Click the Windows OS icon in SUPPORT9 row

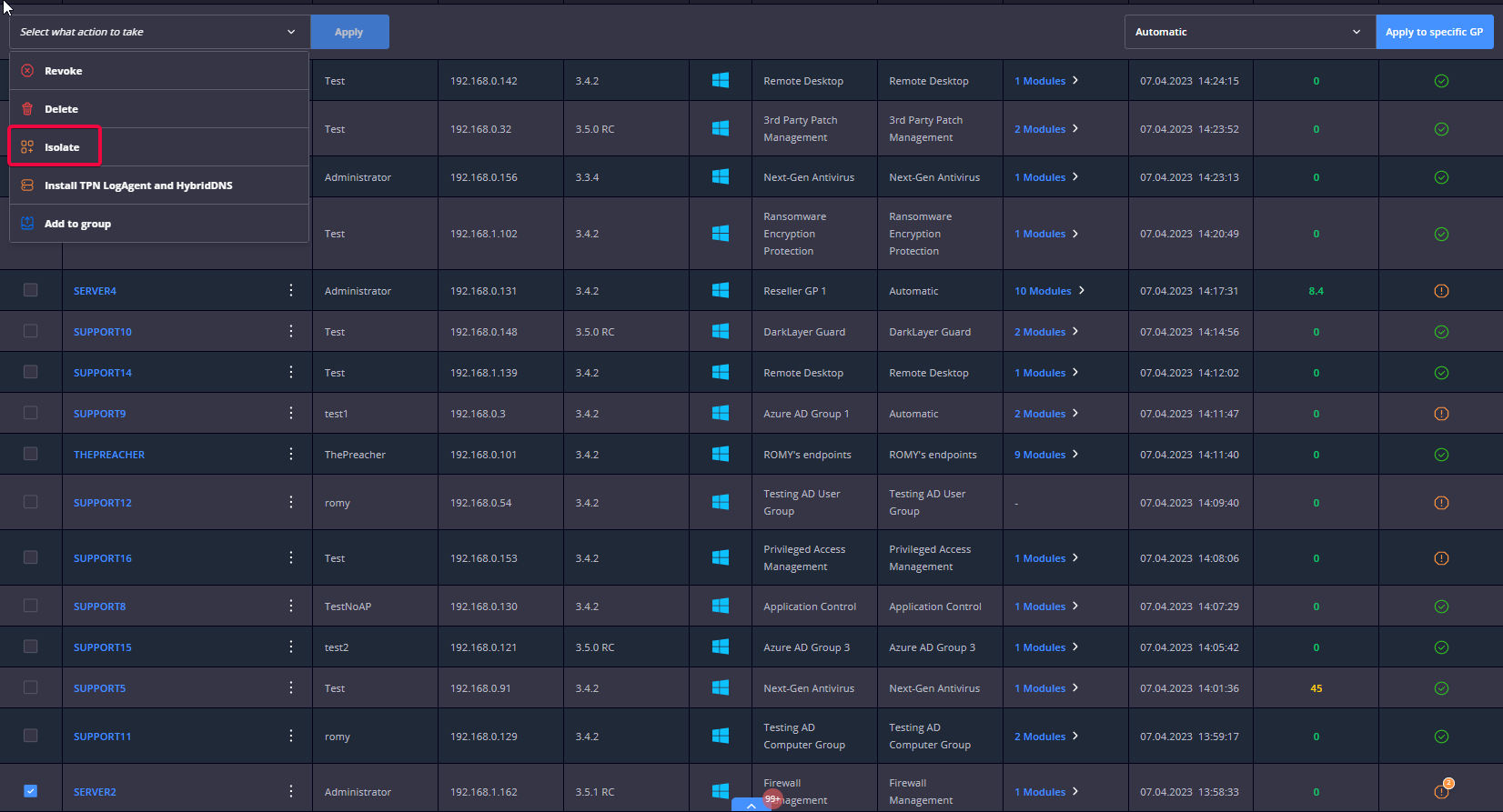pos(721,413)
